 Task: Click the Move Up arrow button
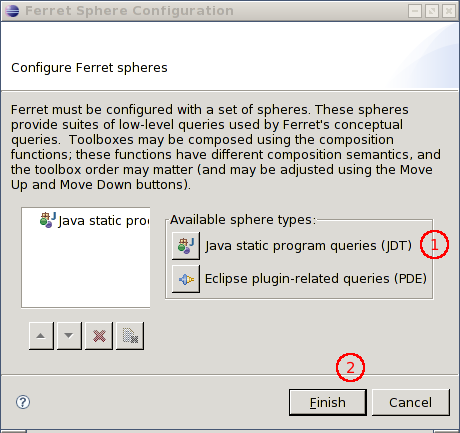(x=41, y=336)
